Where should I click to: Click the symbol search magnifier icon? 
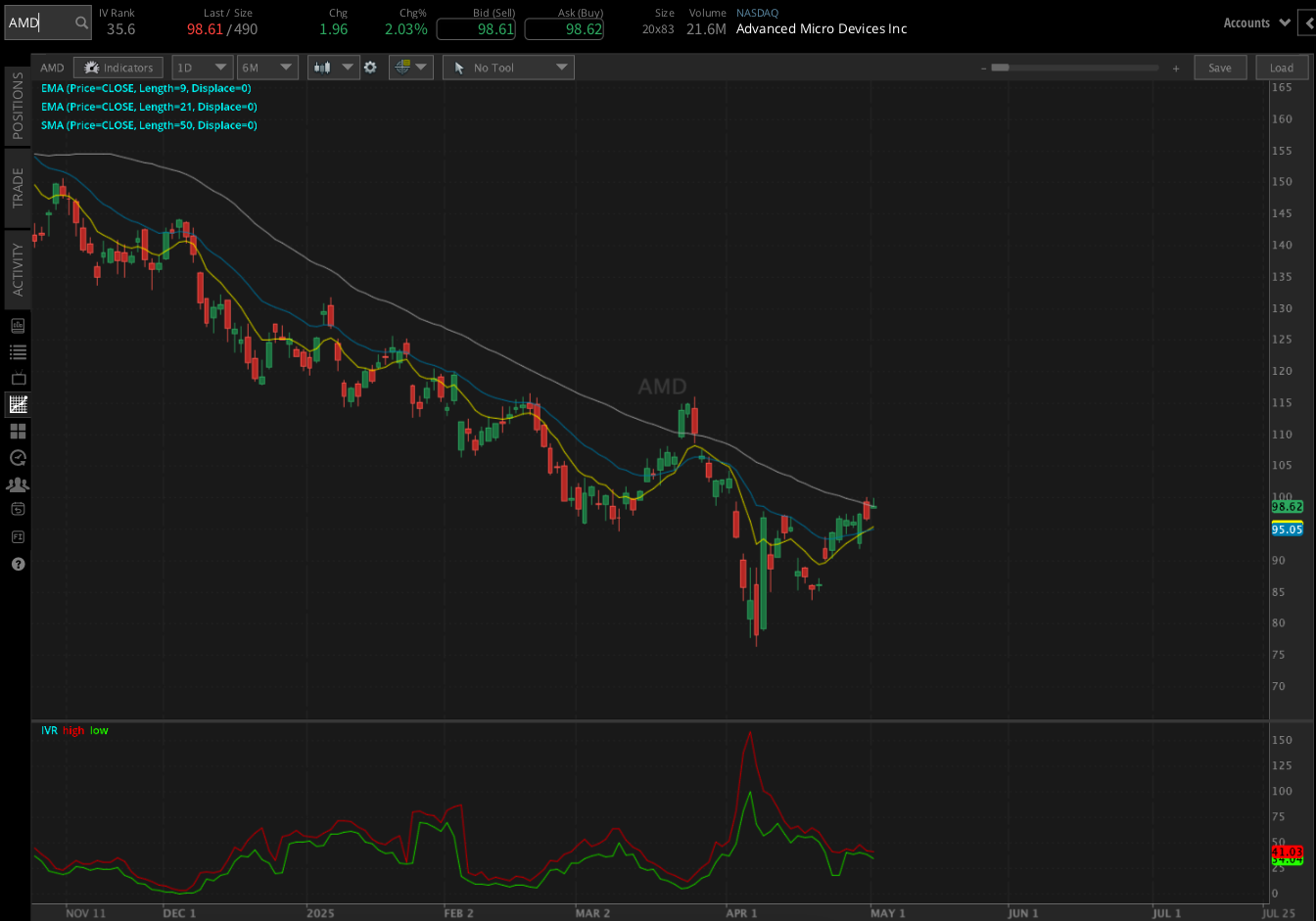click(81, 23)
